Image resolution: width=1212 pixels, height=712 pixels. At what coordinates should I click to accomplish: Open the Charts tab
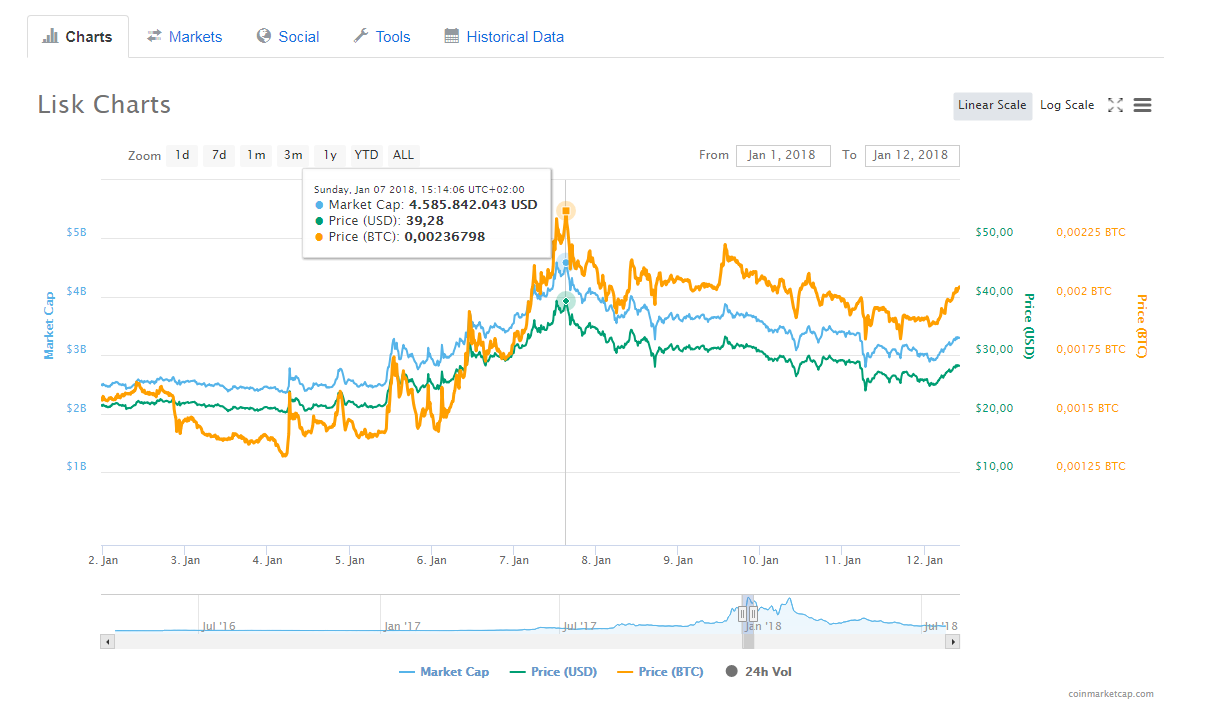point(77,37)
